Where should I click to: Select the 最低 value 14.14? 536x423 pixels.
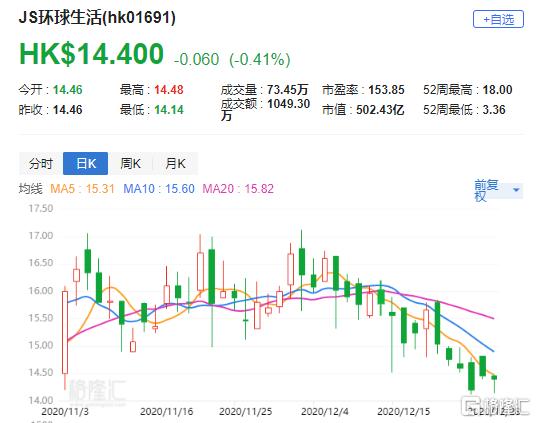(169, 110)
